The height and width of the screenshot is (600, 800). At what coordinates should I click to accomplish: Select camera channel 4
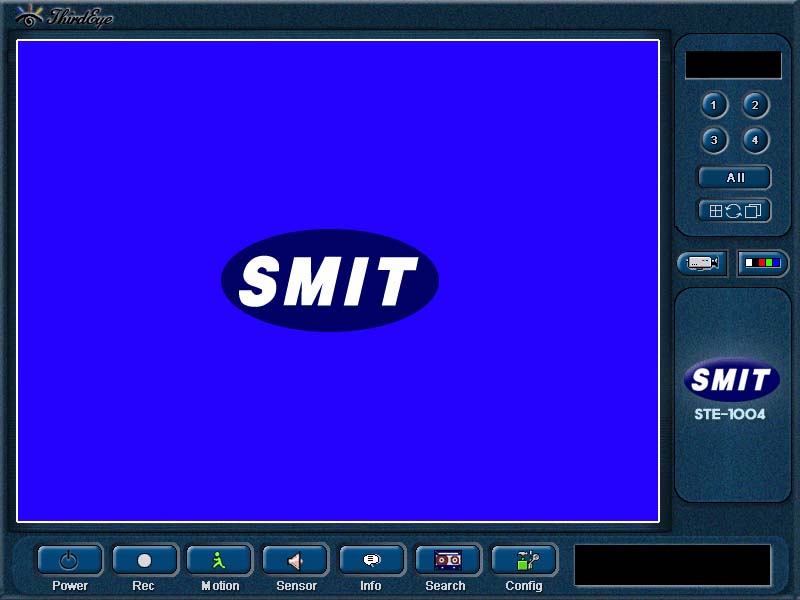coord(755,140)
